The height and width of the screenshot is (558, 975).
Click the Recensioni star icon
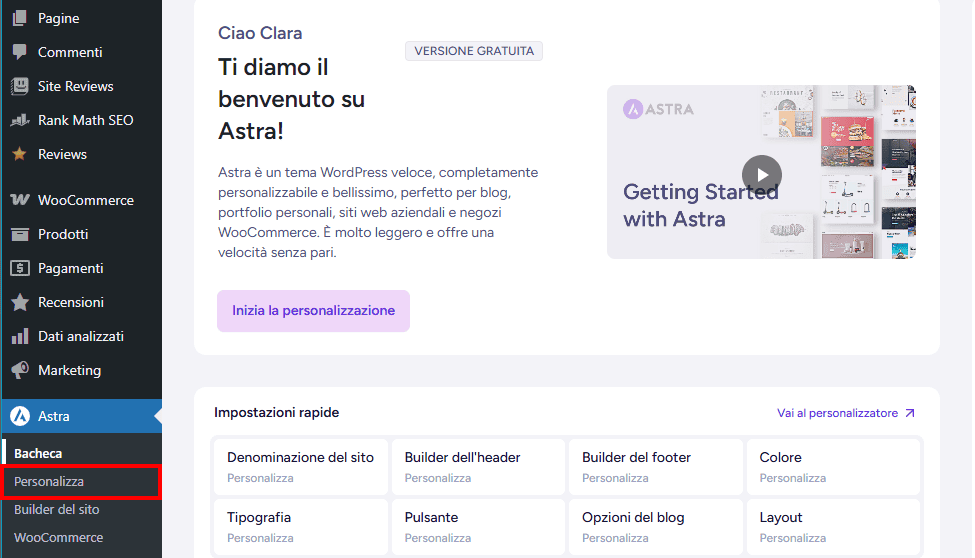(19, 302)
